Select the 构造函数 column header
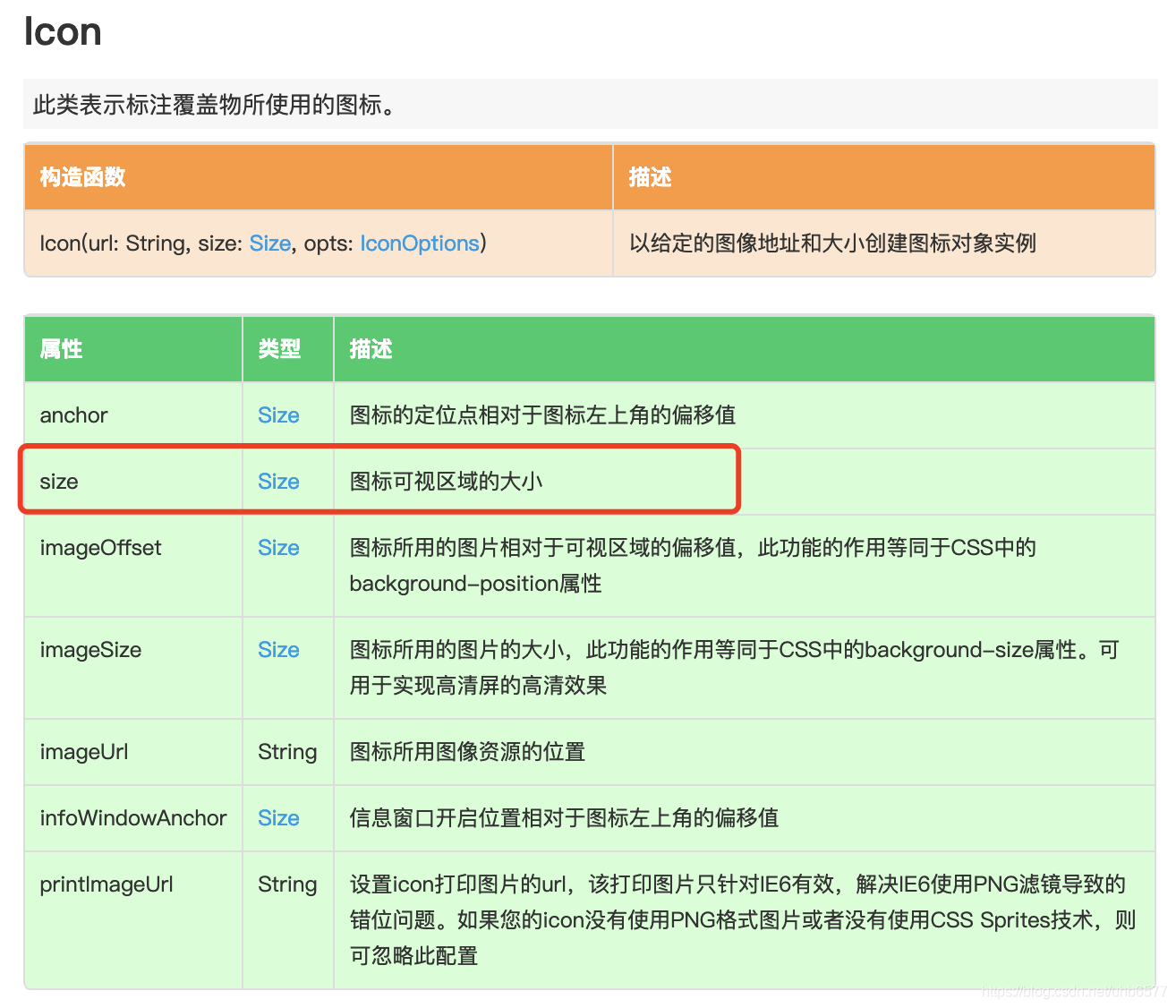This screenshot has height=1008, width=1176. [x=82, y=177]
